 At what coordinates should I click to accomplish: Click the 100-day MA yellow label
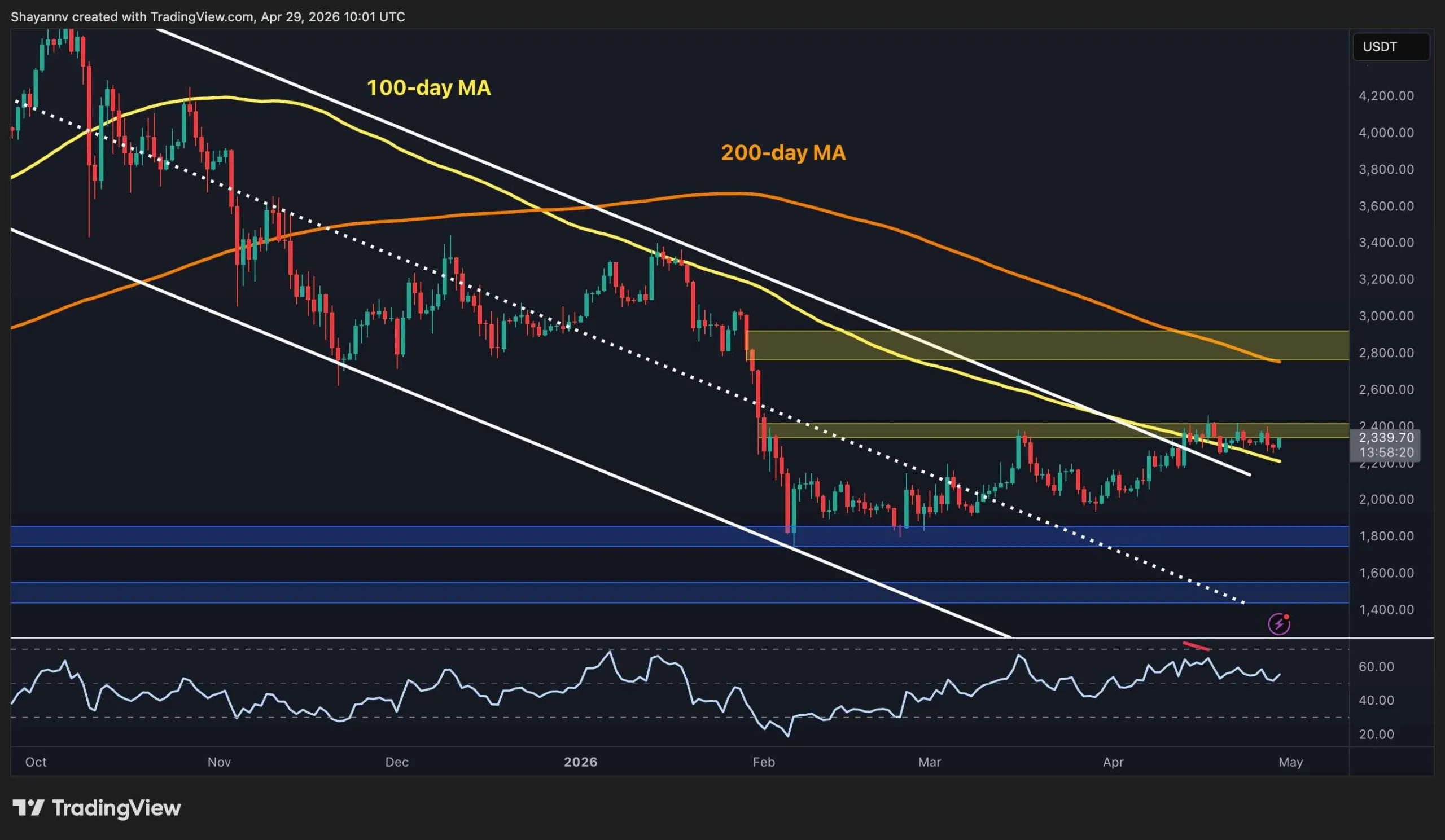[x=428, y=87]
